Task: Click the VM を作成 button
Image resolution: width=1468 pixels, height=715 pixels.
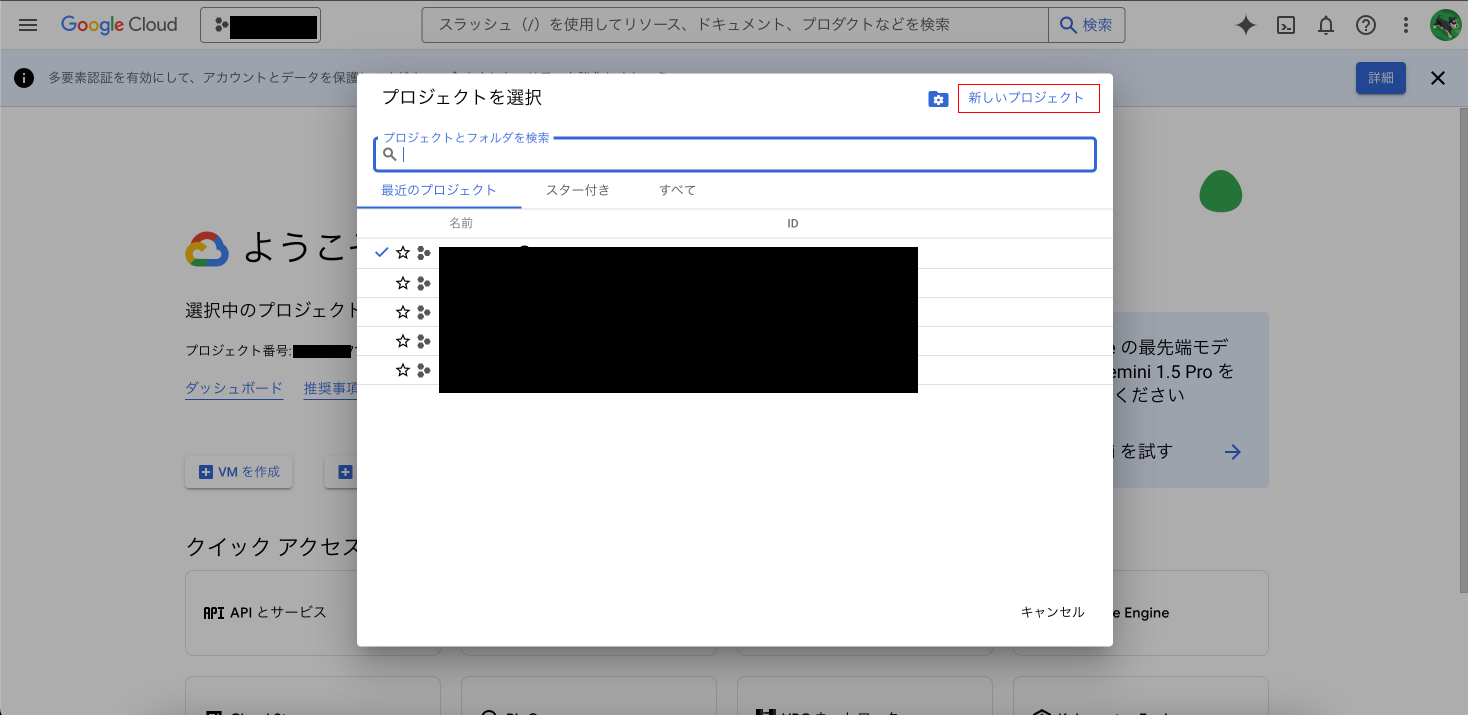Action: click(239, 472)
